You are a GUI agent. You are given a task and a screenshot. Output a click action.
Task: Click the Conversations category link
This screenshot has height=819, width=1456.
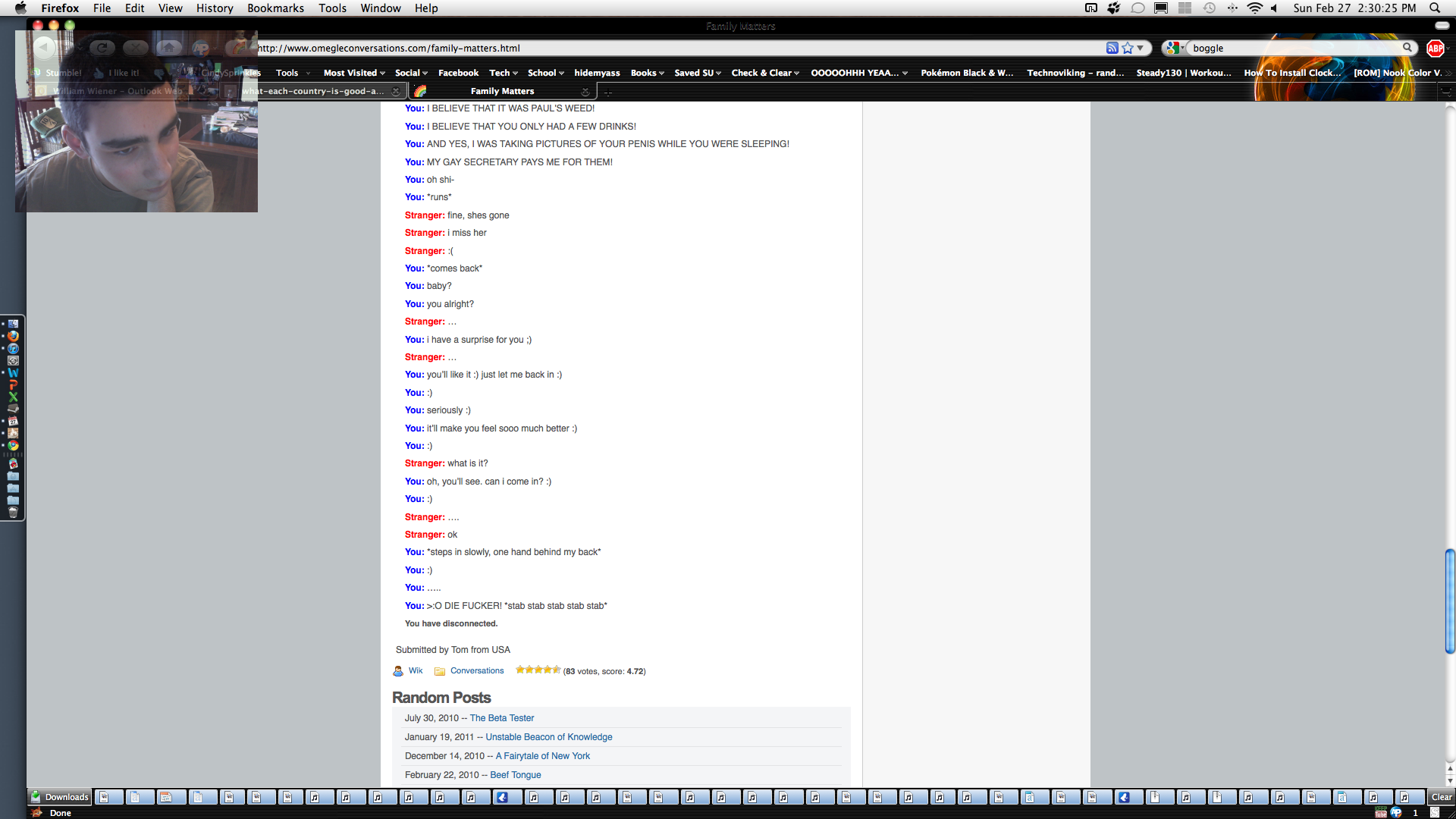476,671
